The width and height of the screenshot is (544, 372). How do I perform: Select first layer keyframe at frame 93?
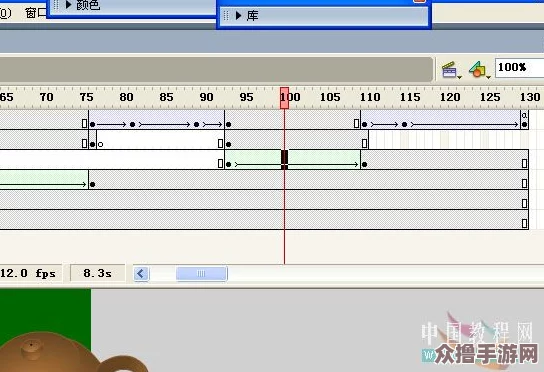229,125
